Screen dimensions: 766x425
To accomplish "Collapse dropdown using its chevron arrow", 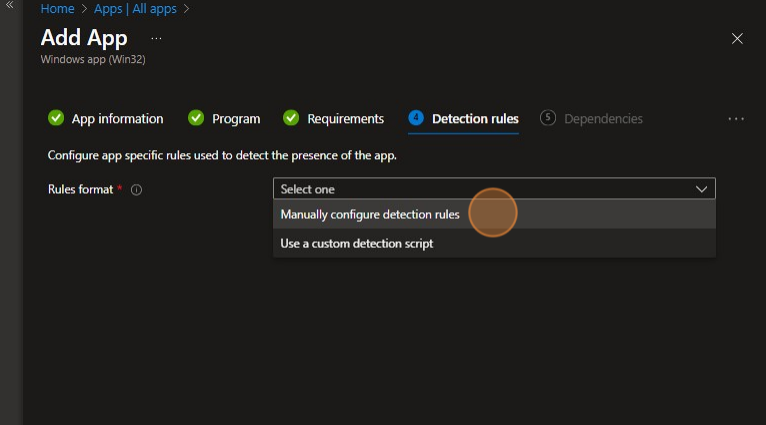I will (701, 189).
